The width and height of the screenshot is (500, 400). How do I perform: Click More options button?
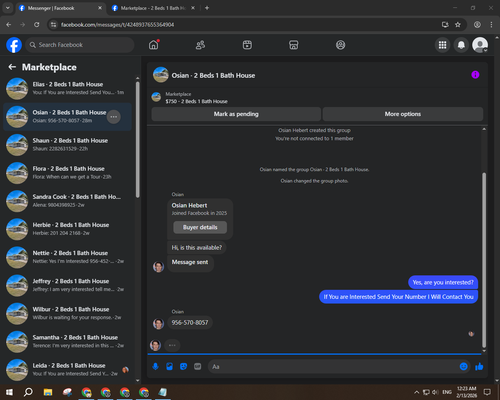[x=403, y=114]
